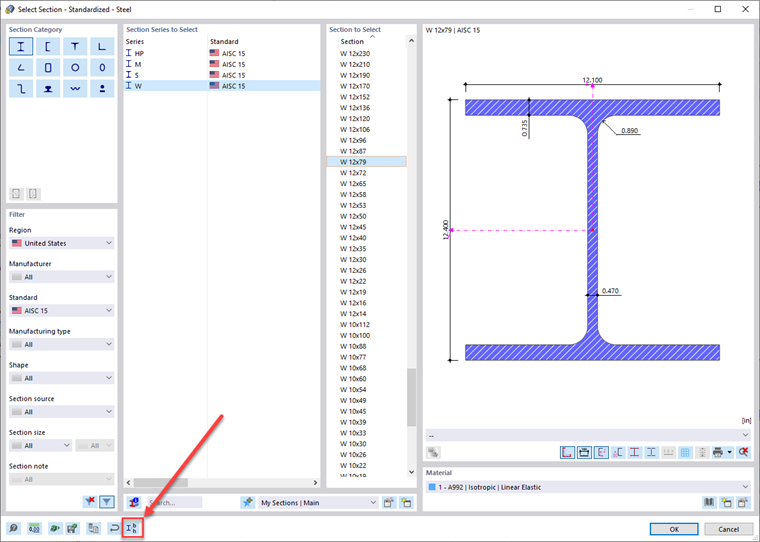Select section W 12x96
Image resolution: width=760 pixels, height=542 pixels.
367,140
